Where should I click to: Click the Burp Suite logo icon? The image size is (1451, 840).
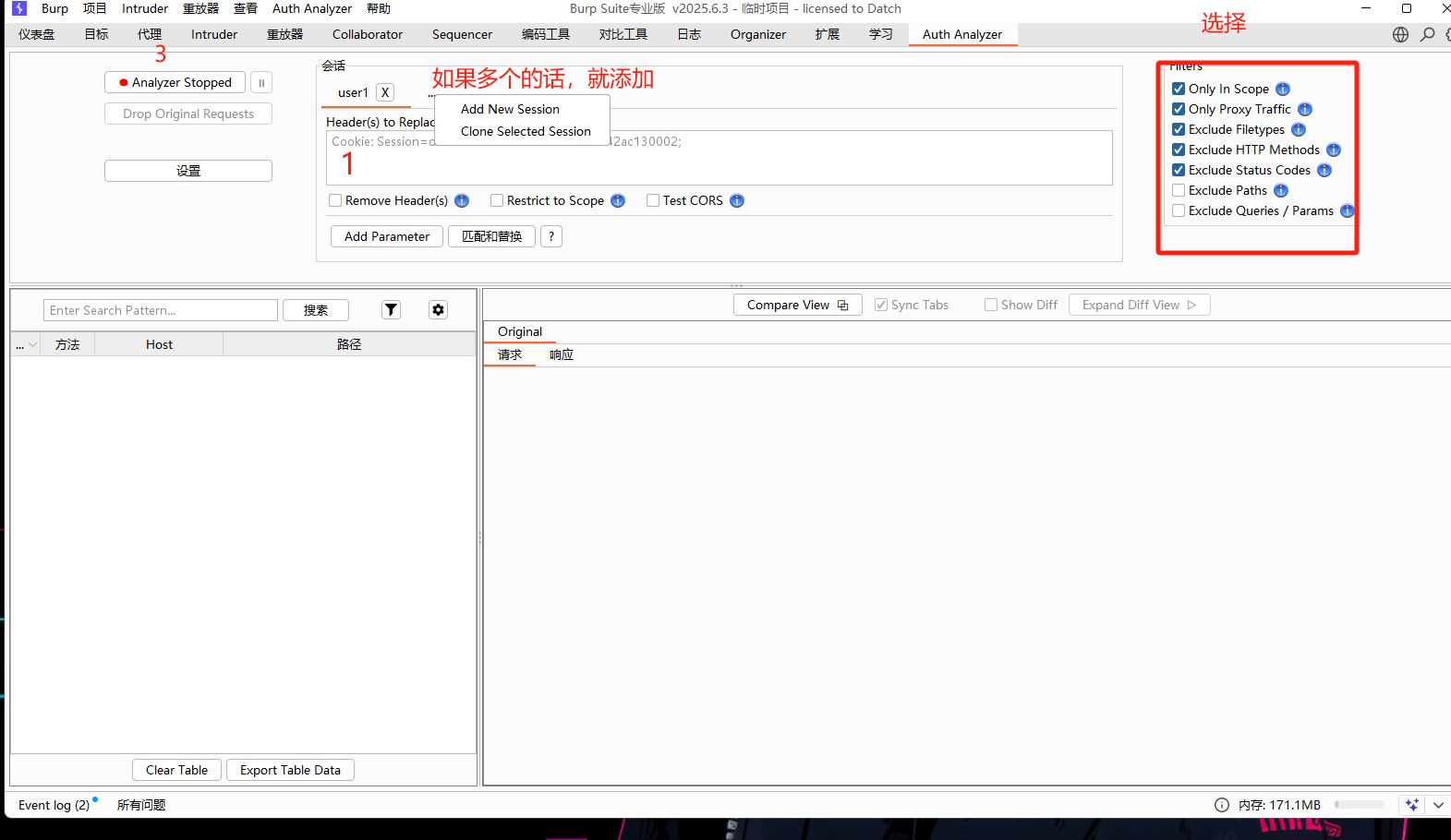click(19, 8)
